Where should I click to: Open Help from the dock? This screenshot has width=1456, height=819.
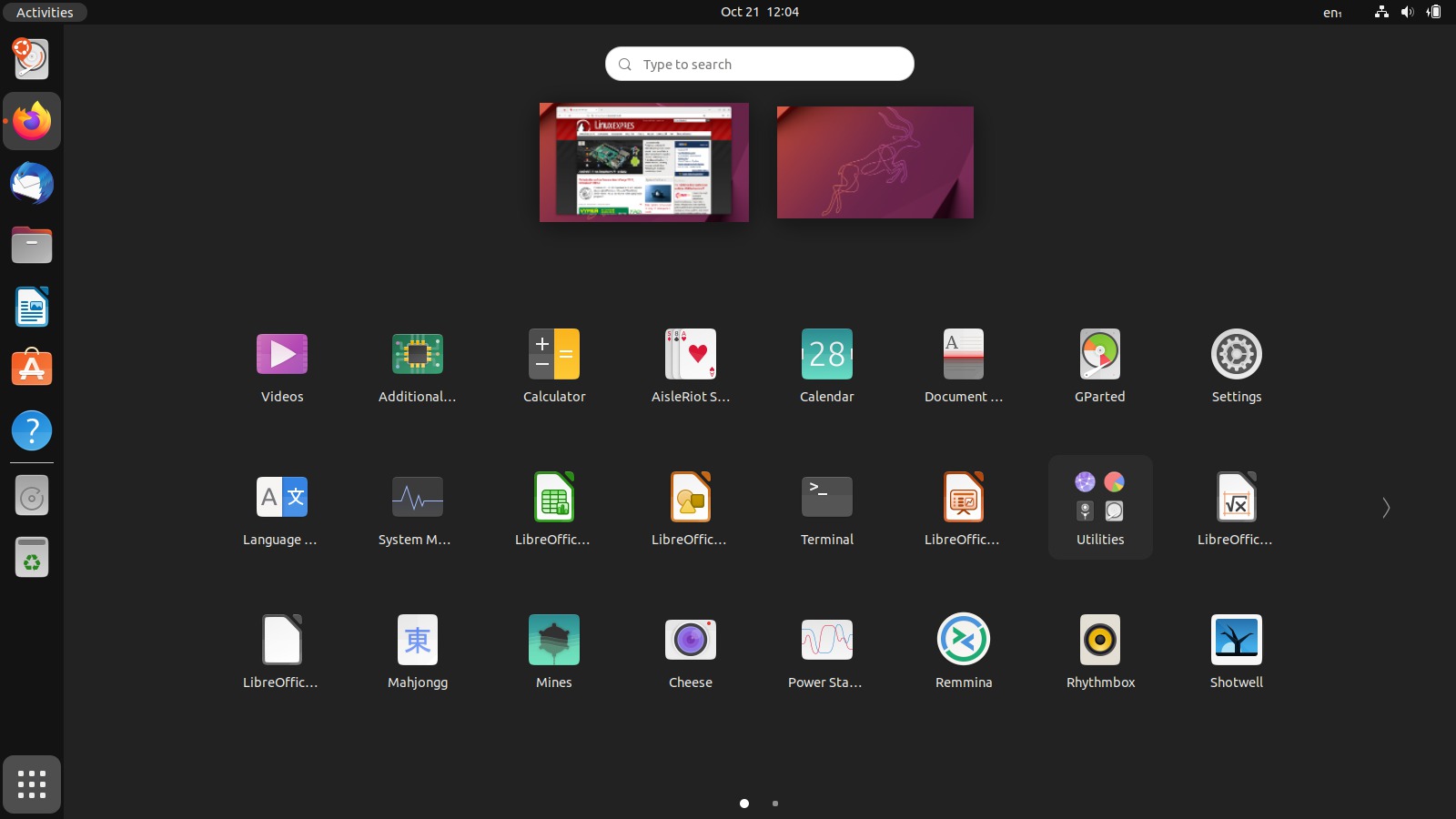[32, 430]
